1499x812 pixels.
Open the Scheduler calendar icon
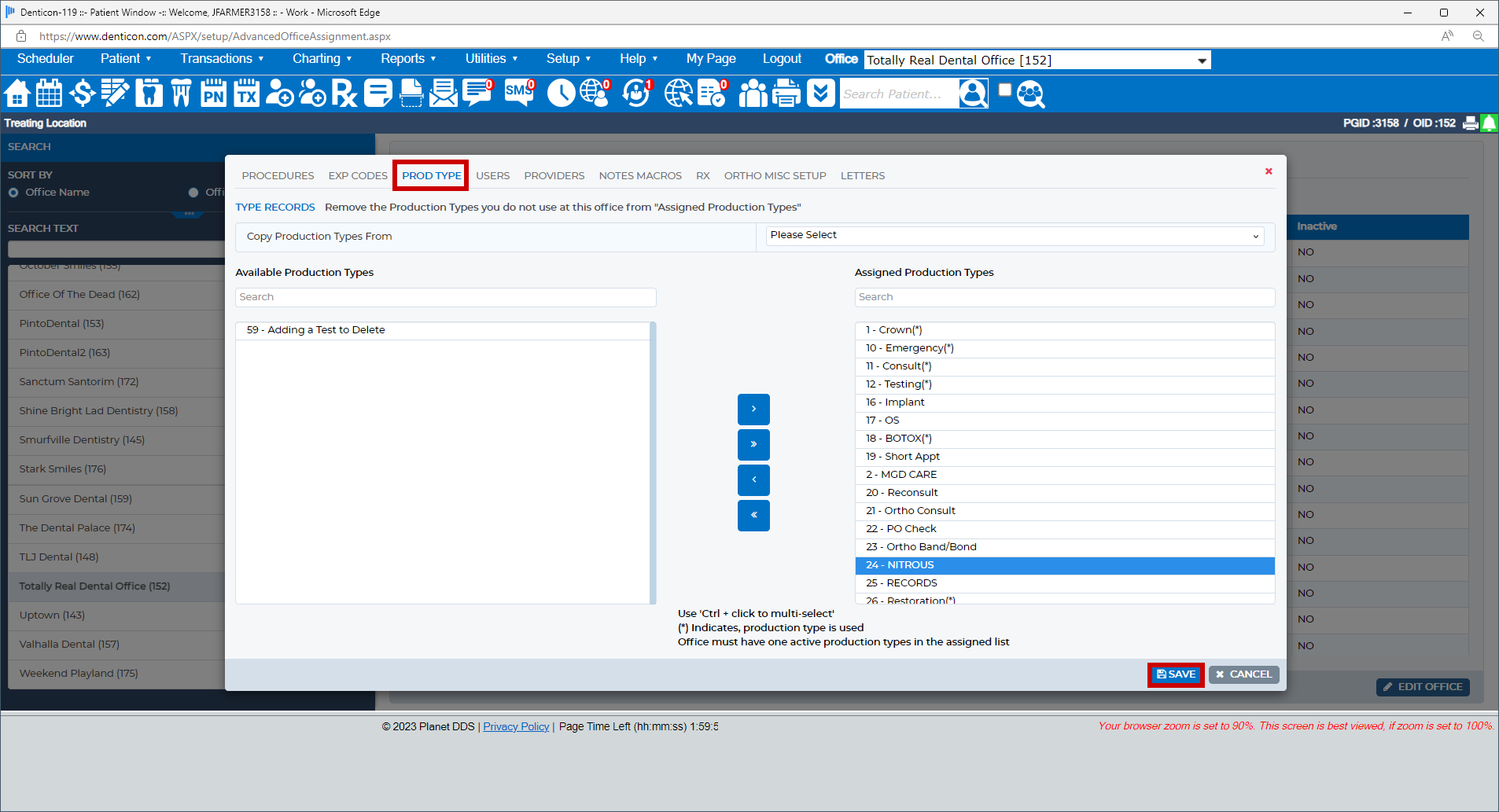point(49,94)
